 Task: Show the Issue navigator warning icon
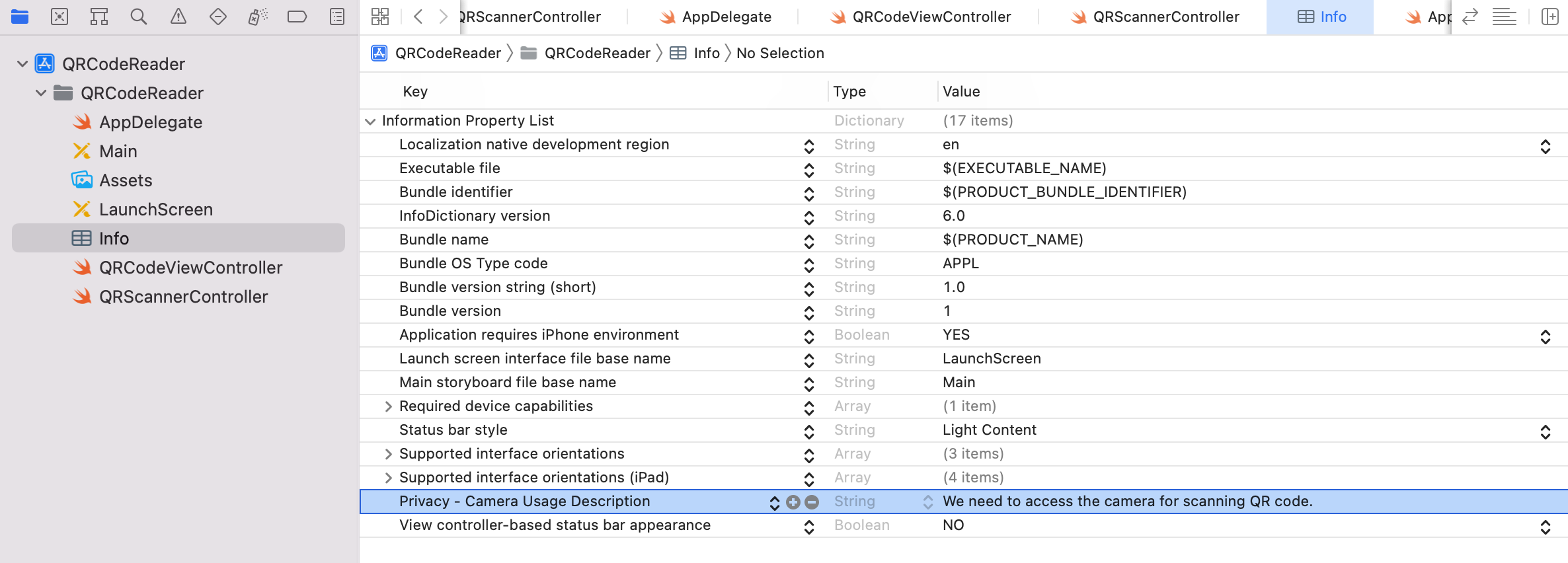click(x=178, y=17)
